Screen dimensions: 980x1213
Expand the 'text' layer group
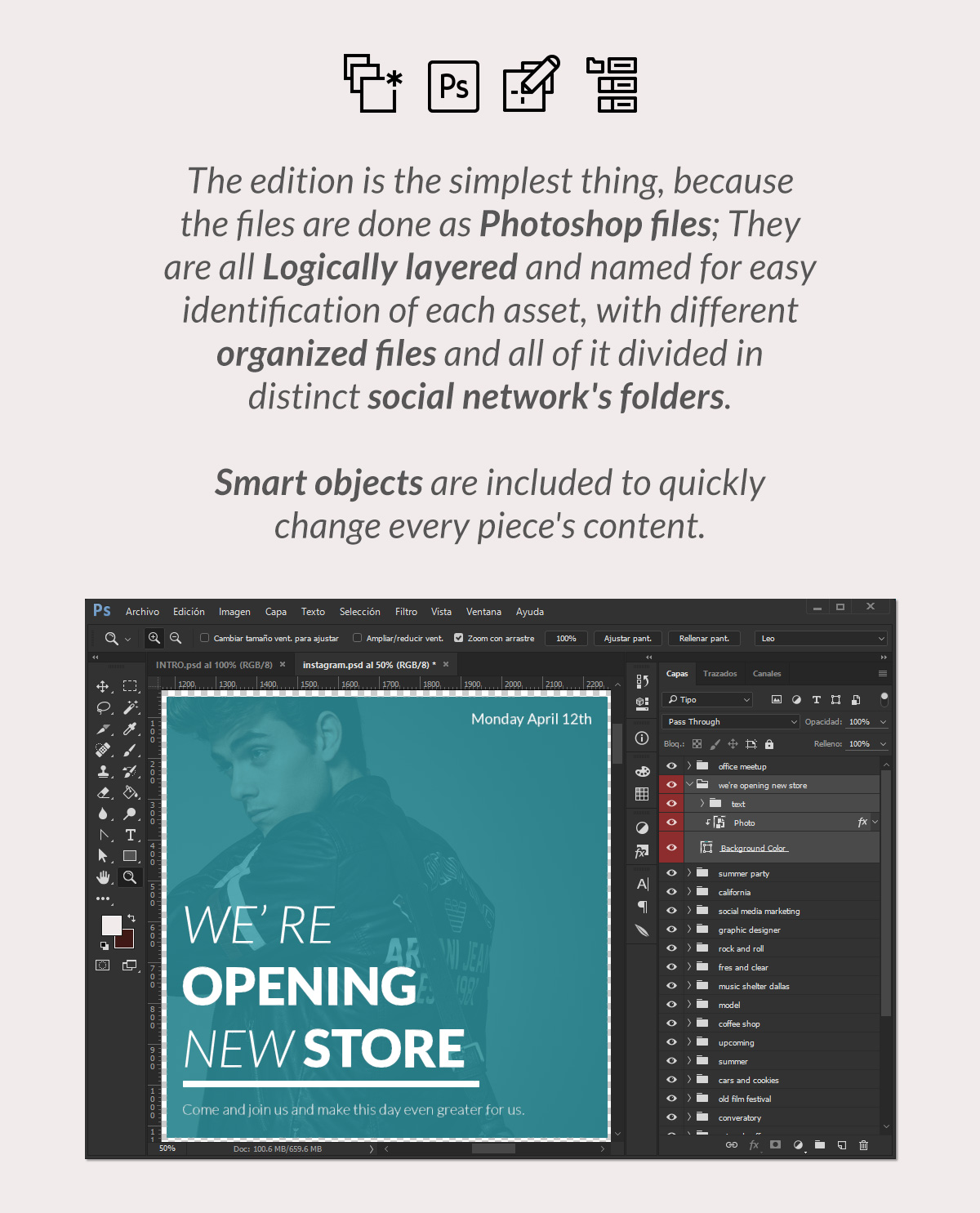(x=702, y=804)
